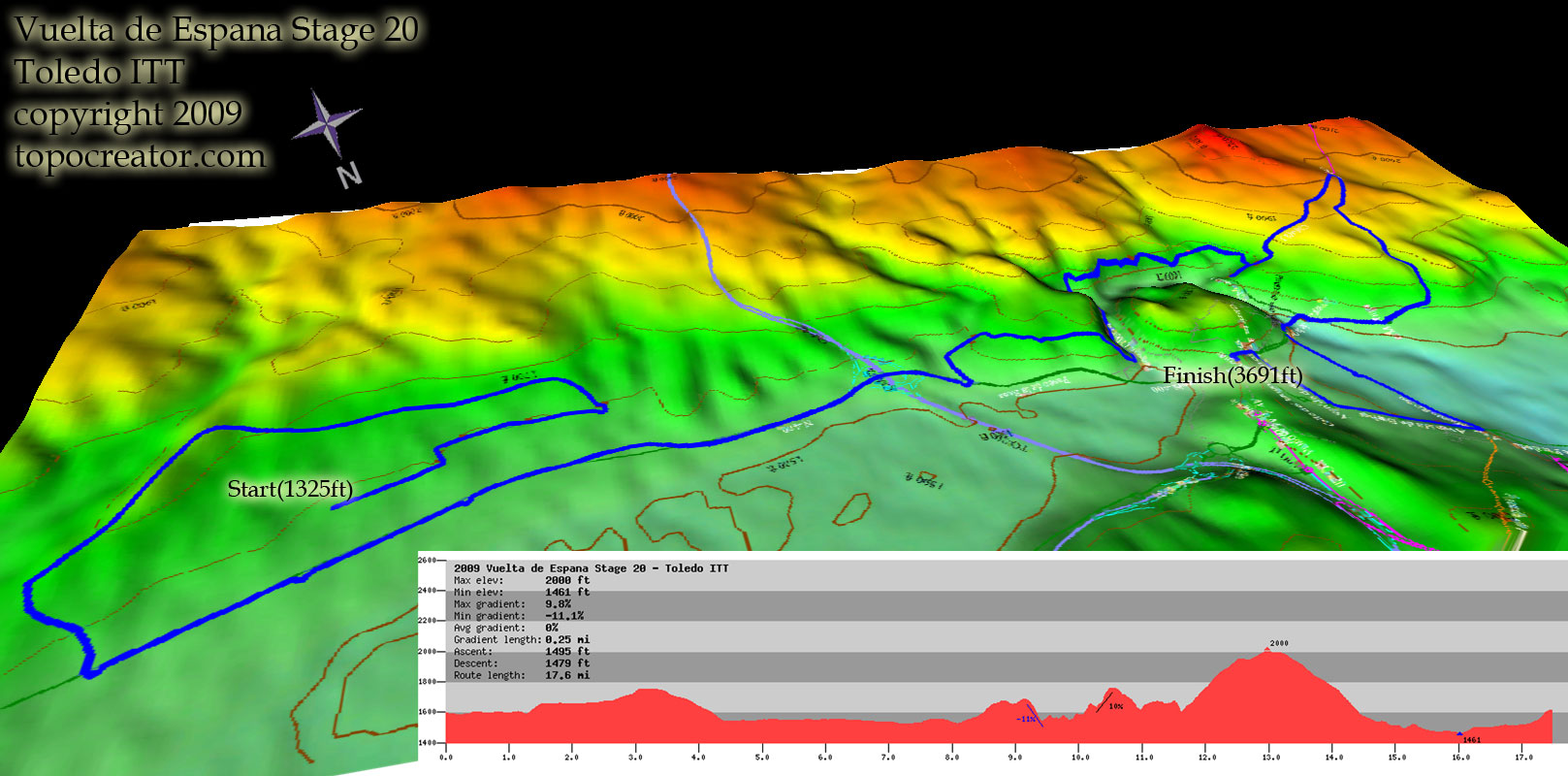Click the profile title "2009 Vuelta de Espana Stage 20 - Toledo ITT"
1568x776 pixels.
pyautogui.click(x=591, y=568)
